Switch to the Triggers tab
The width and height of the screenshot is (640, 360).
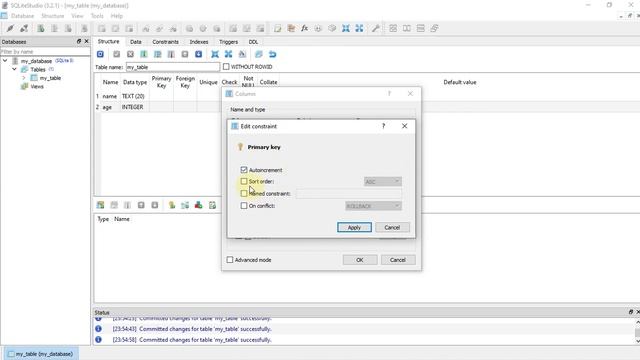tap(228, 42)
